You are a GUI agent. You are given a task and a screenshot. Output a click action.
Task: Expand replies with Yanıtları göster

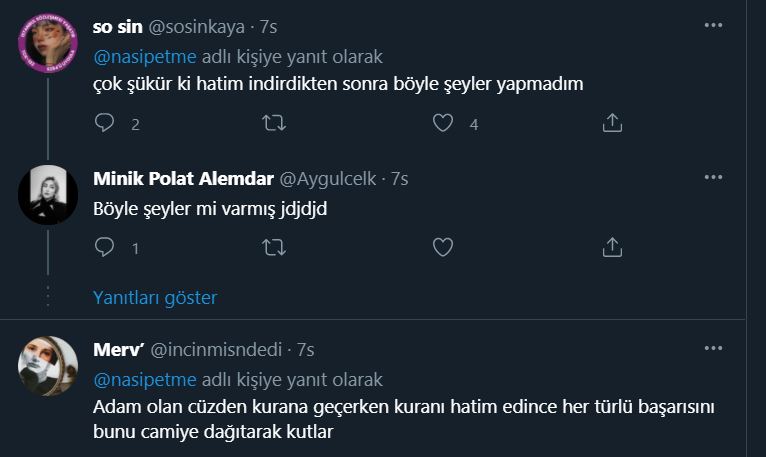point(155,297)
